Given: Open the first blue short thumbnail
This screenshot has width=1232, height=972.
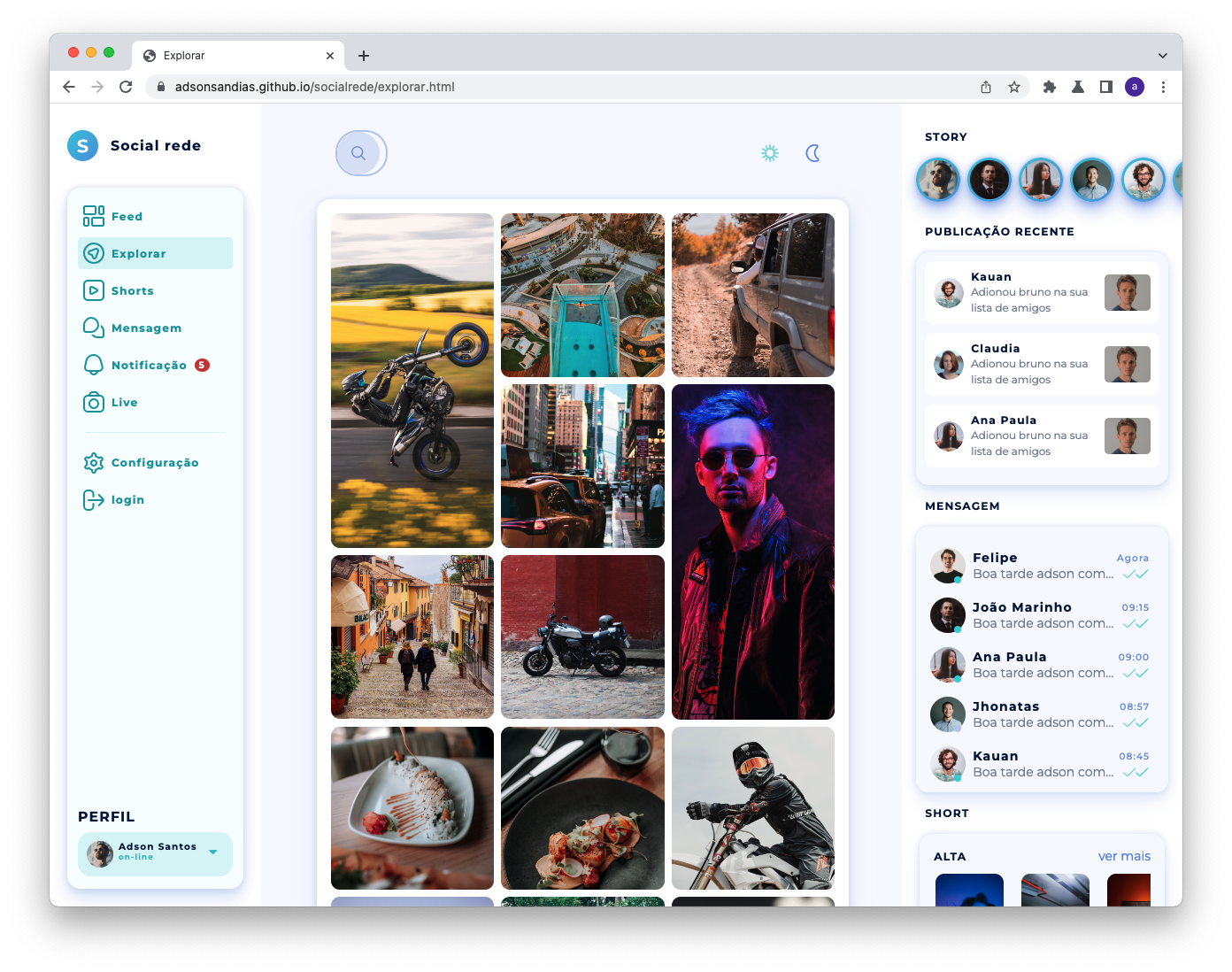Looking at the screenshot, I should [x=969, y=890].
